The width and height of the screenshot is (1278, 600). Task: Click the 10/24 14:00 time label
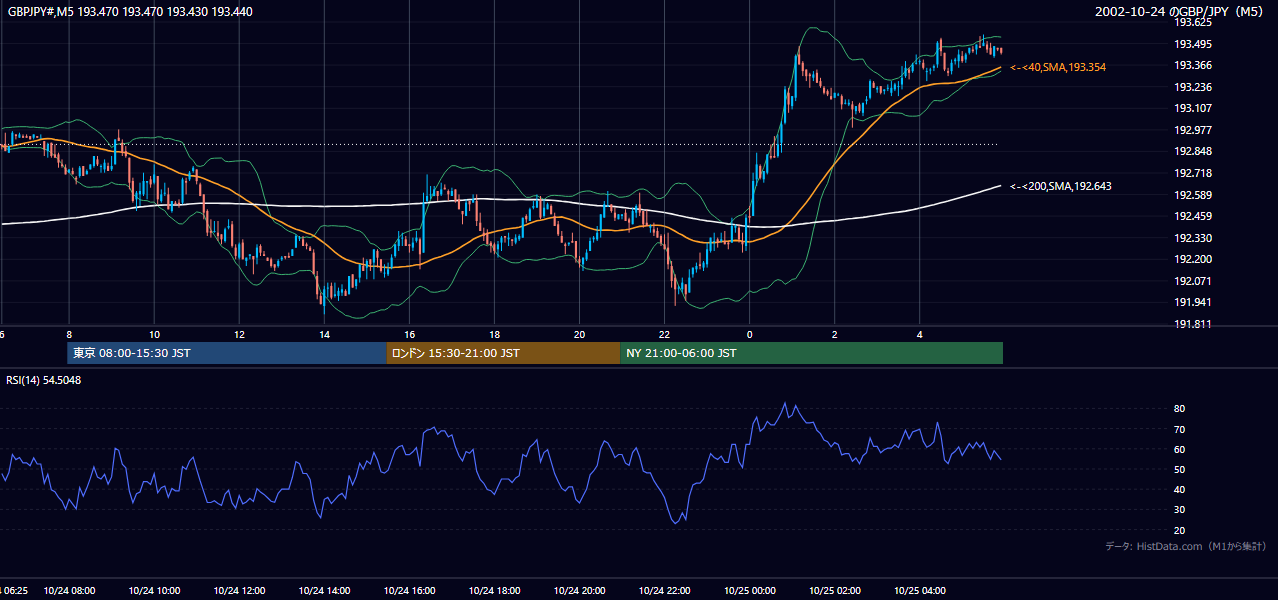[x=324, y=591]
